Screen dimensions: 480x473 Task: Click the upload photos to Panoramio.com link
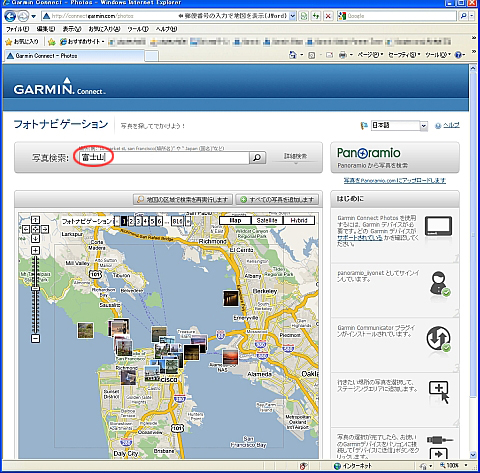pyautogui.click(x=395, y=180)
